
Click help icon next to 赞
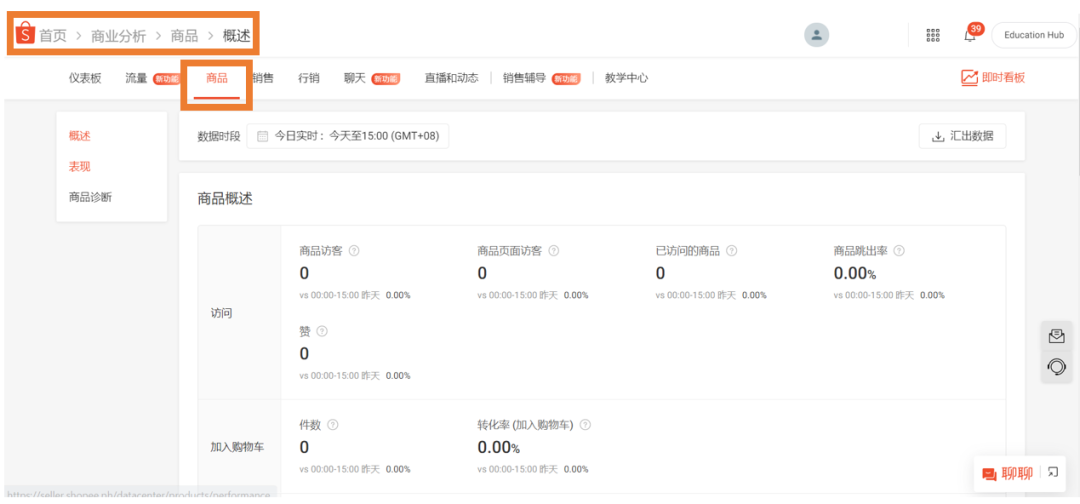322,331
